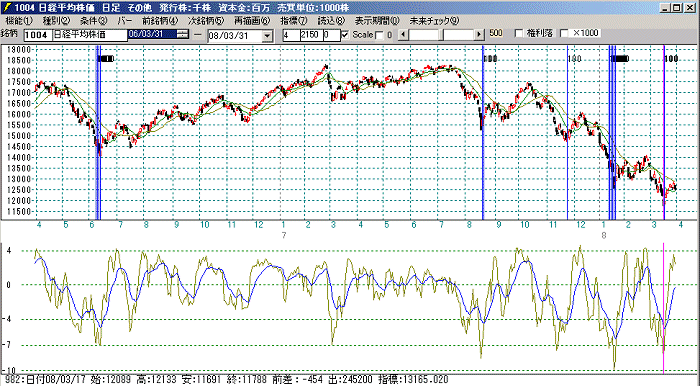
Task: Tick the checkbox labeled 0
Action: pos(379,35)
